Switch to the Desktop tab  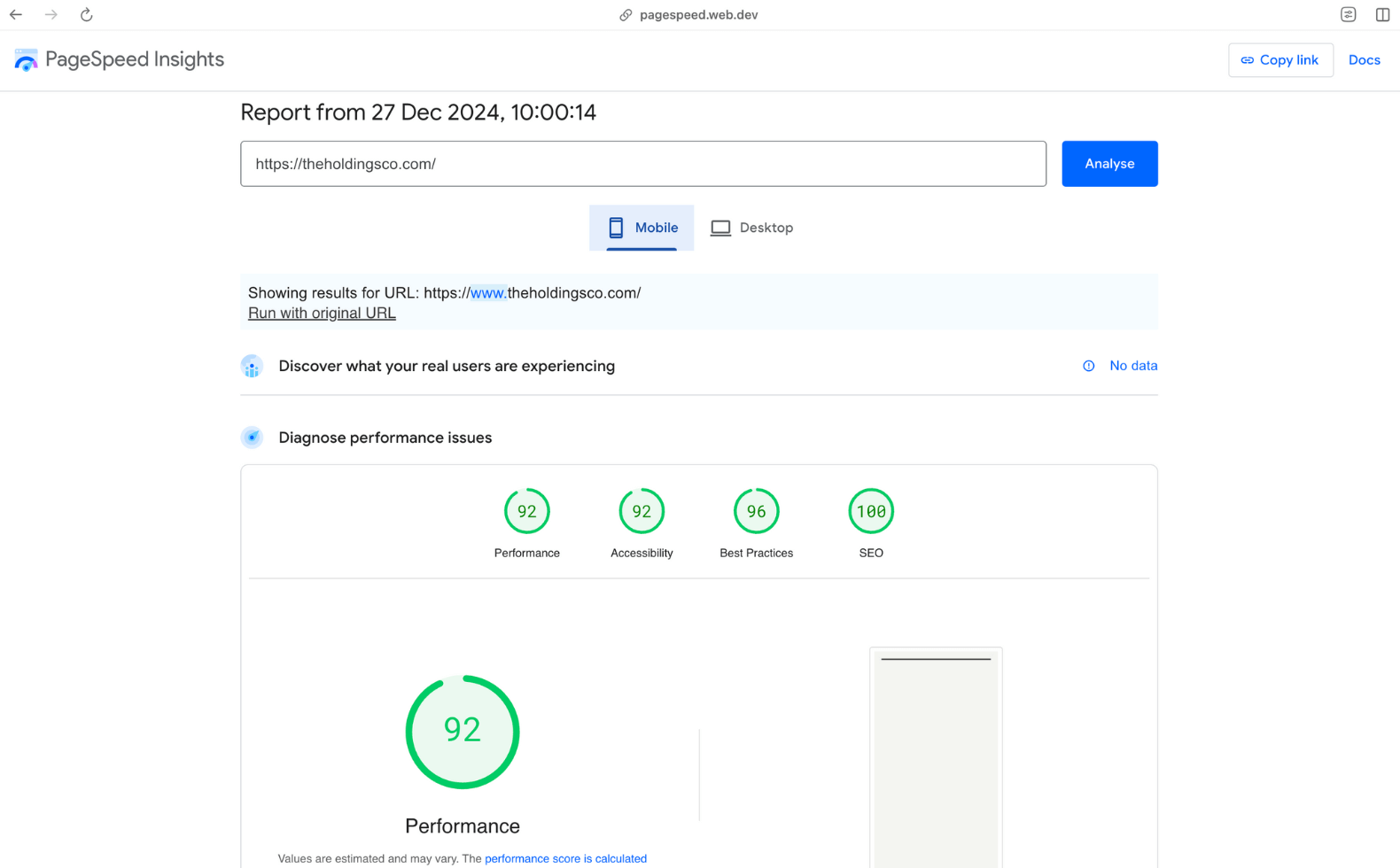751,228
